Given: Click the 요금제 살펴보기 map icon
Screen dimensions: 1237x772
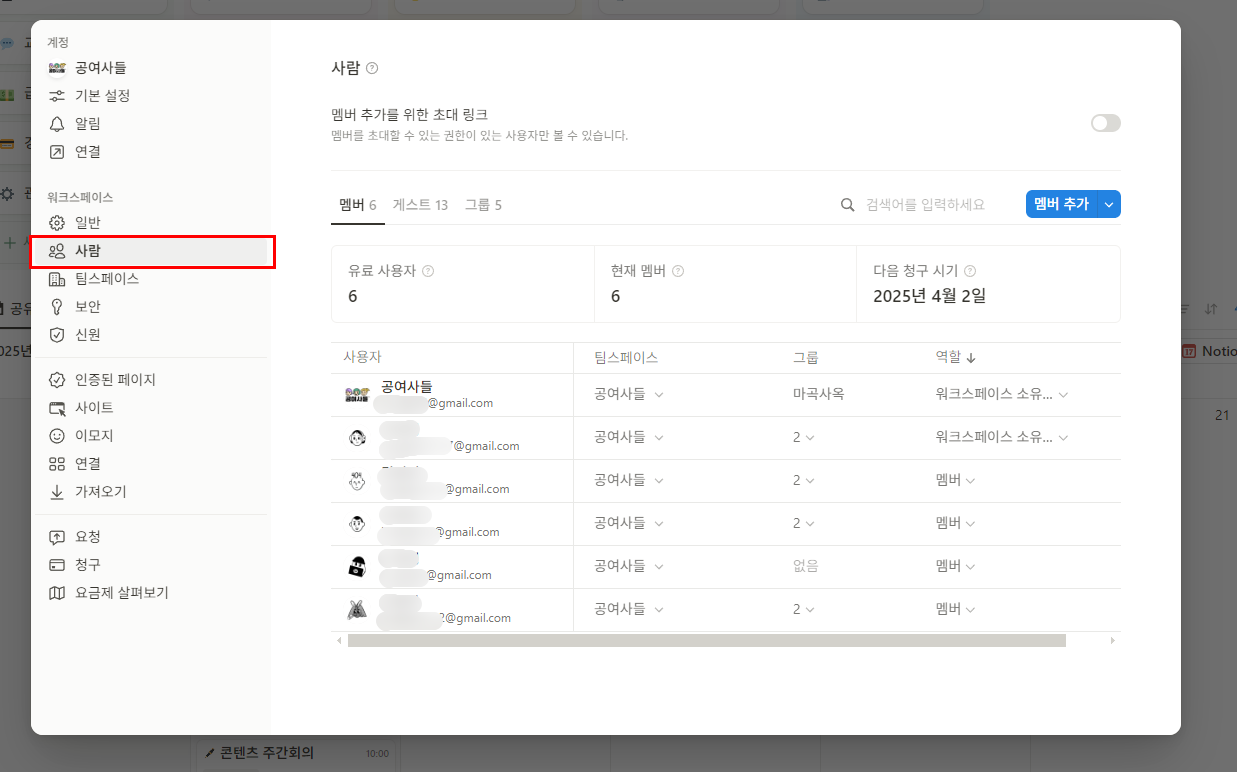Looking at the screenshot, I should tap(57, 593).
